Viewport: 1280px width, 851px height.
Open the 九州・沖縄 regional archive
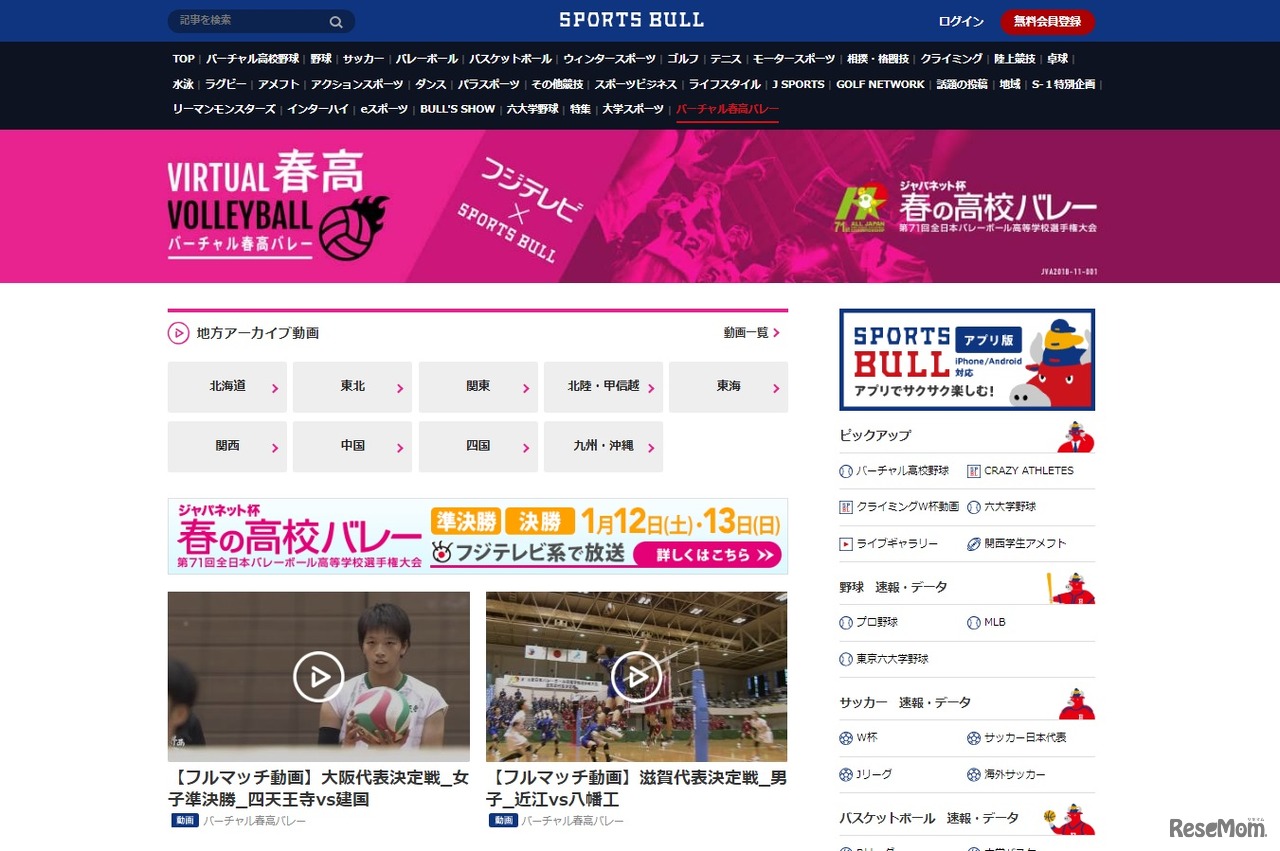(603, 447)
